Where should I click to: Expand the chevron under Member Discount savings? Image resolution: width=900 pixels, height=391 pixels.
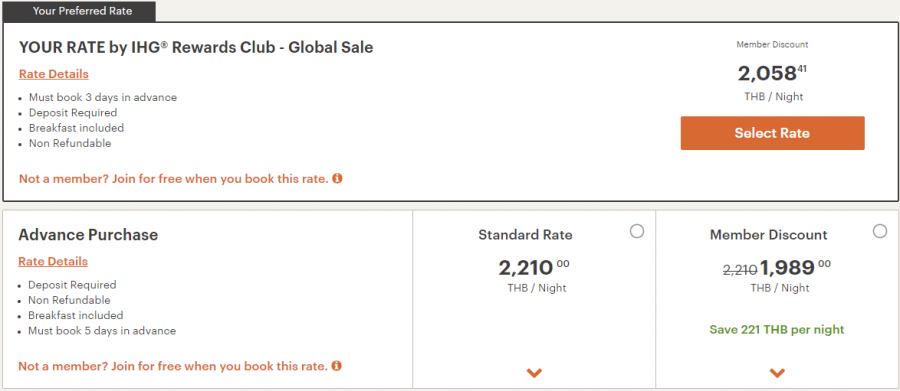pos(777,373)
